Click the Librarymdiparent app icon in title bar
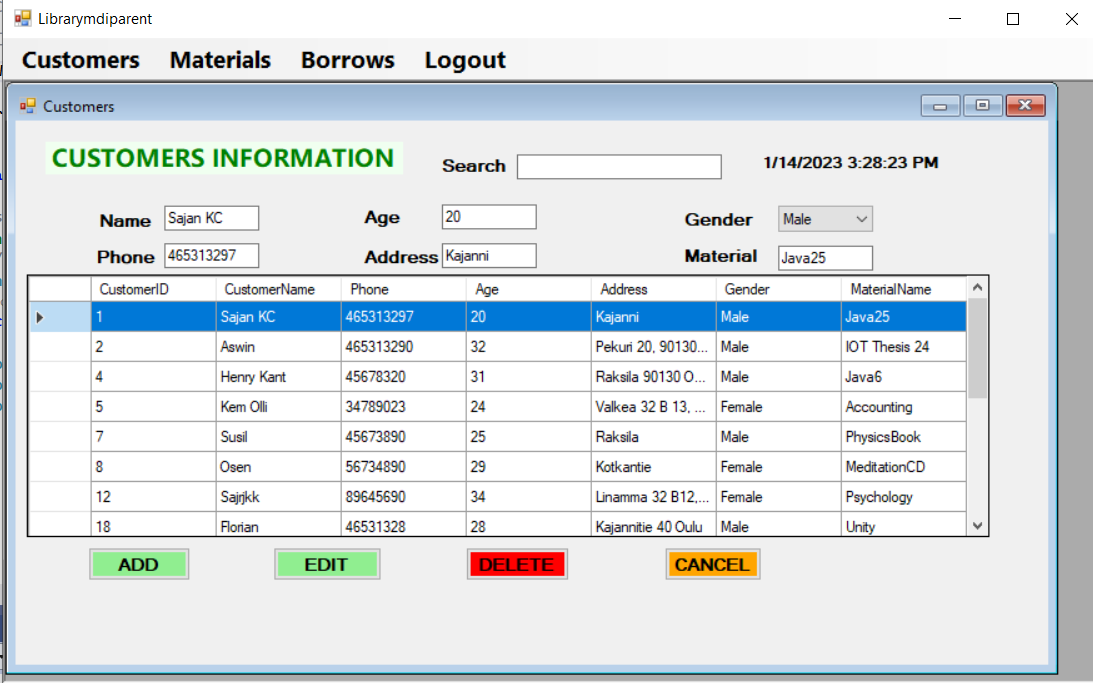 (23, 18)
